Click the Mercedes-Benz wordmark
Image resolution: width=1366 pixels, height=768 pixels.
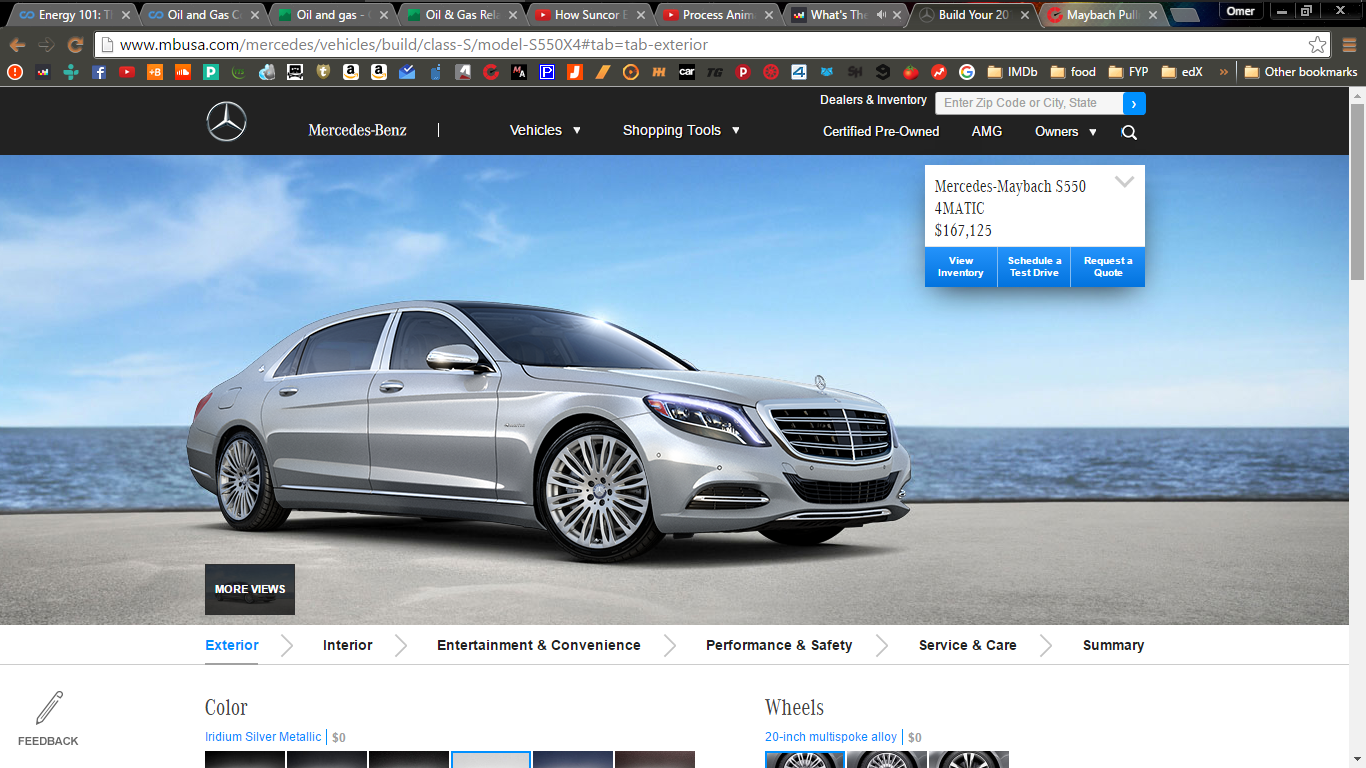tap(357, 130)
